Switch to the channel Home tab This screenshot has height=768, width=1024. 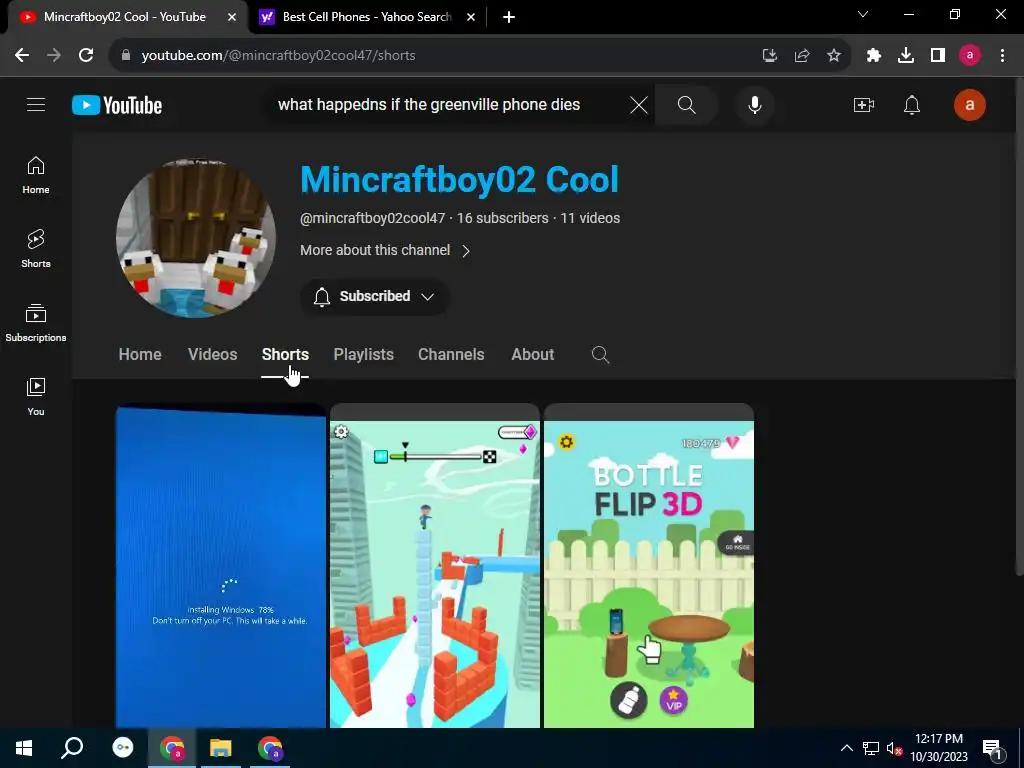point(140,355)
